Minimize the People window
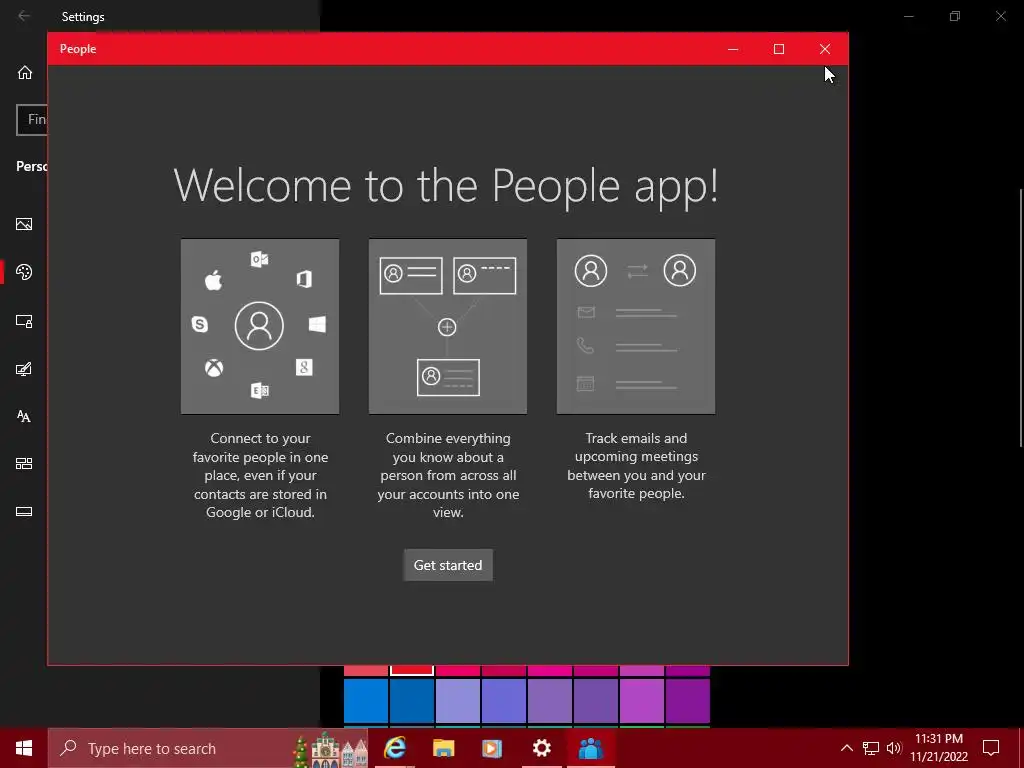 [733, 49]
